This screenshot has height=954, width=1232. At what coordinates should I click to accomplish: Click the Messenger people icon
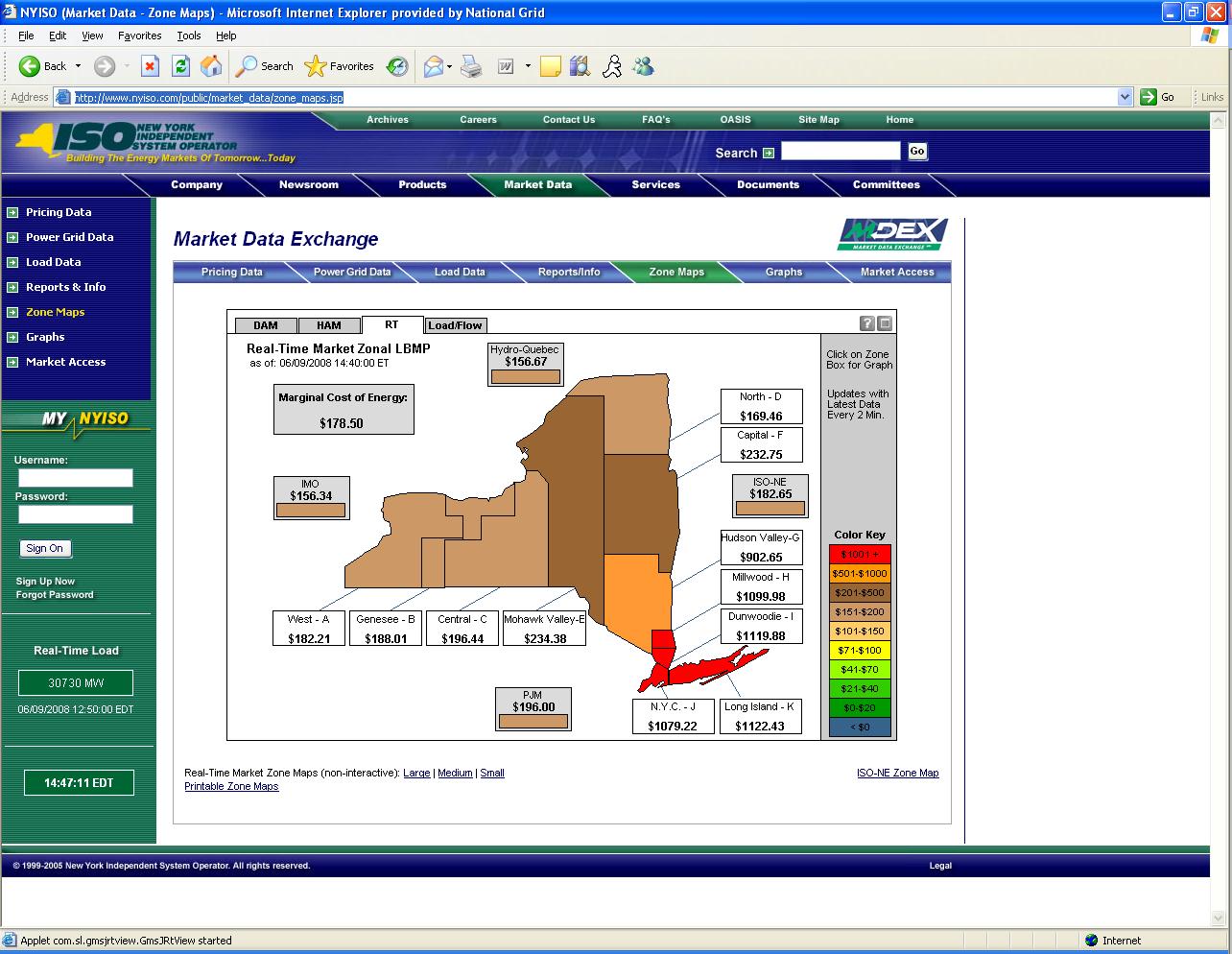tap(643, 66)
